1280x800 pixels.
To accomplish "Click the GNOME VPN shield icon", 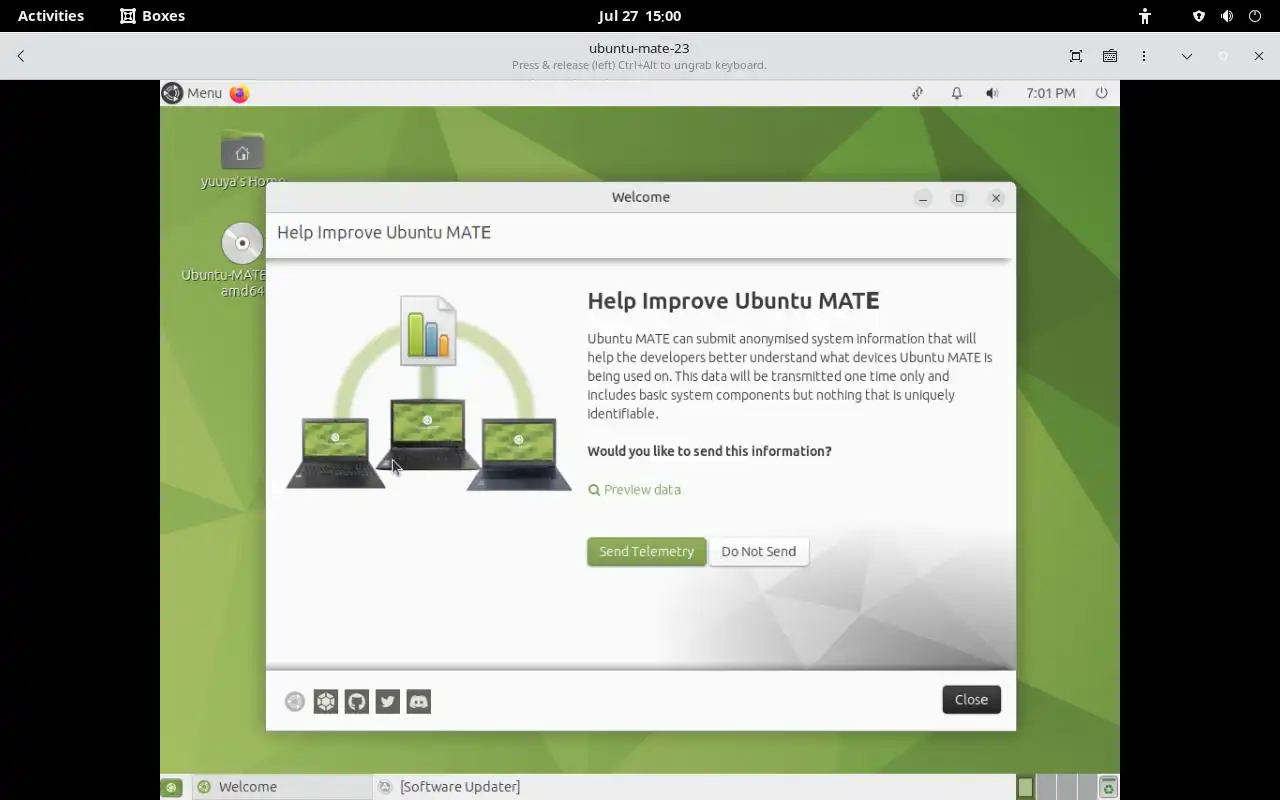I will 1199,16.
